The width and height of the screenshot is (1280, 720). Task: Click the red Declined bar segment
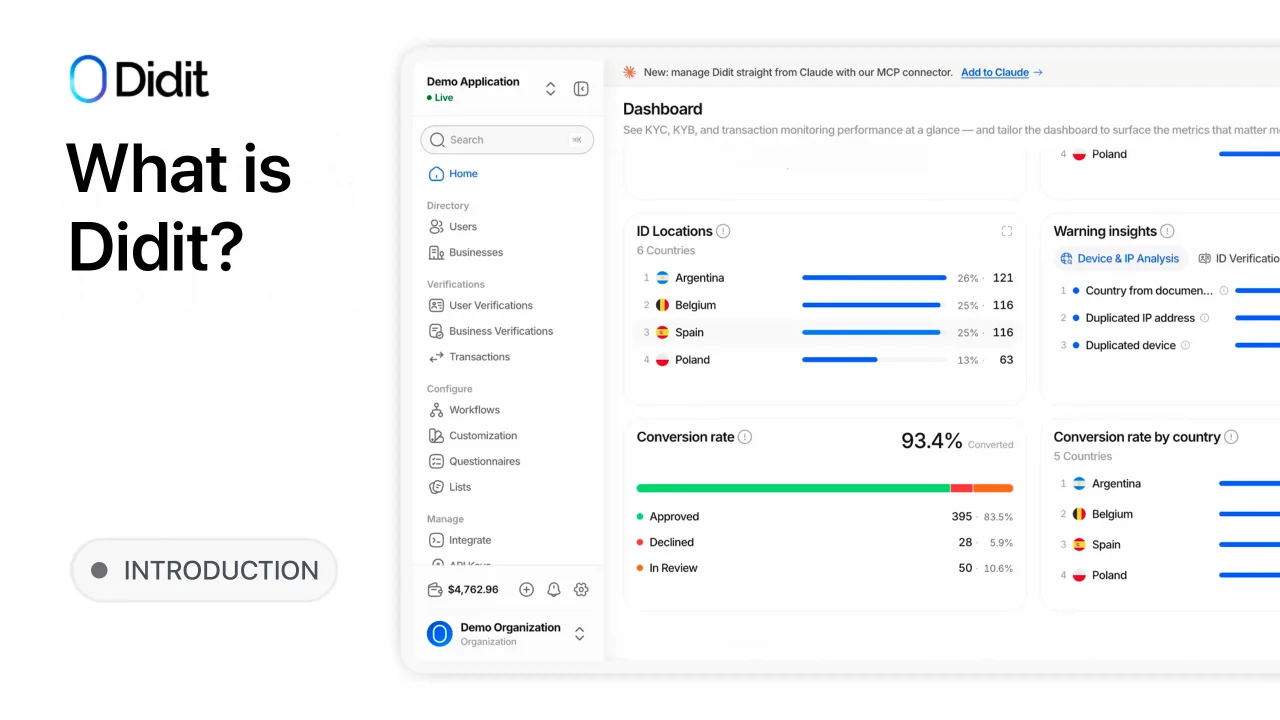(961, 488)
